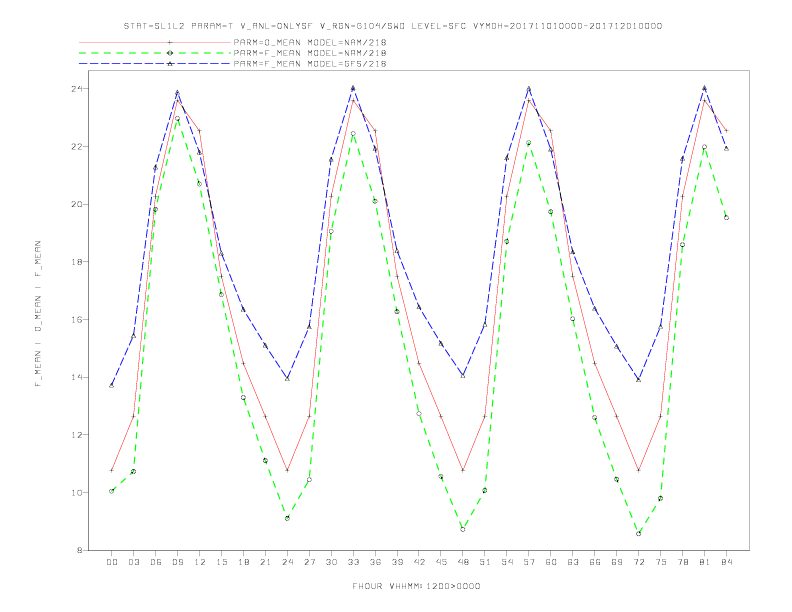Click y-axis tick value 24
Viewport: 792px width, 612px height.
point(77,89)
